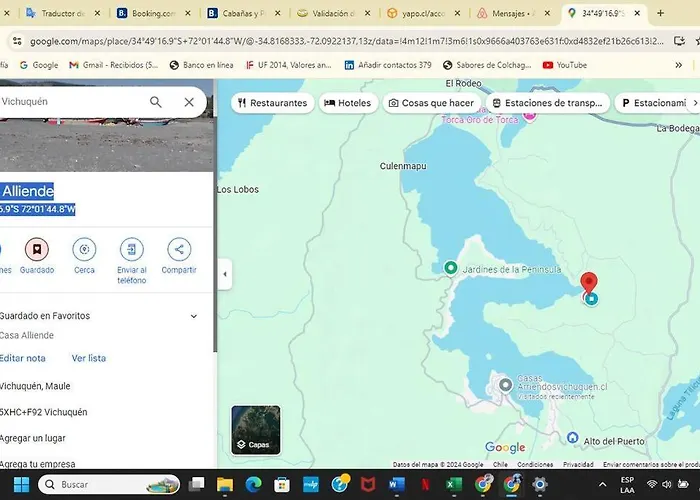700x500 pixels.
Task: Click Agregar un lugar option
Action: 33,438
